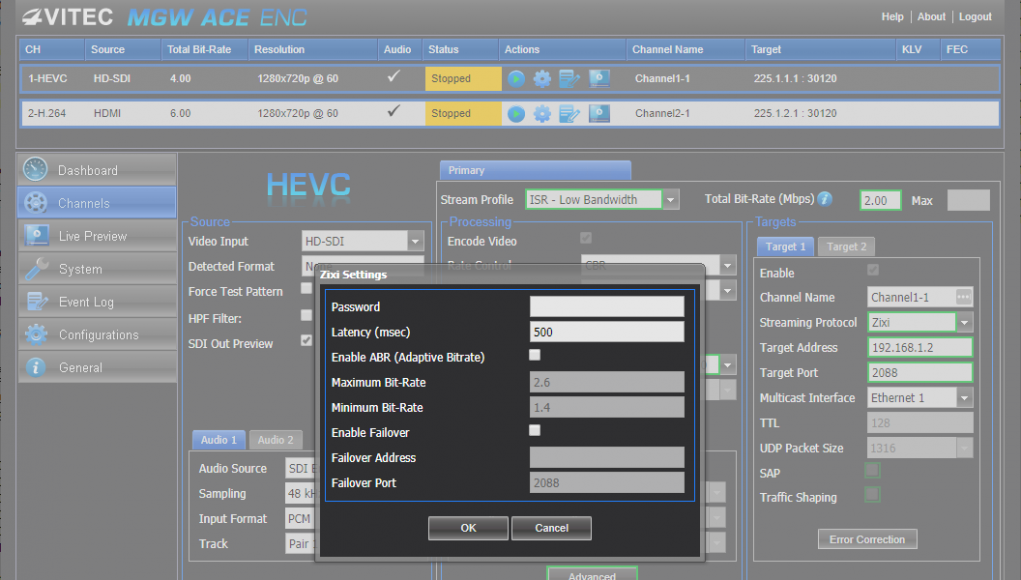Toggle SDI Out Preview checkbox
Screen dimensions: 1021x580
[x=306, y=340]
